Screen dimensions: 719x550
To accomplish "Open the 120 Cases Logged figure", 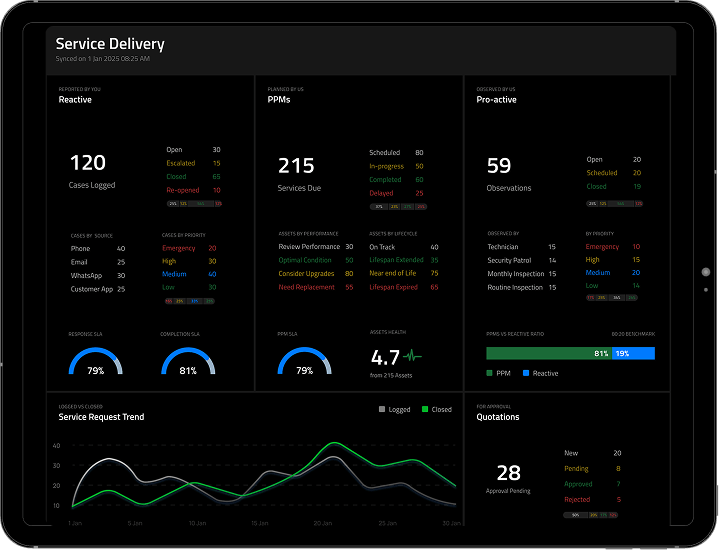I will 88,163.
